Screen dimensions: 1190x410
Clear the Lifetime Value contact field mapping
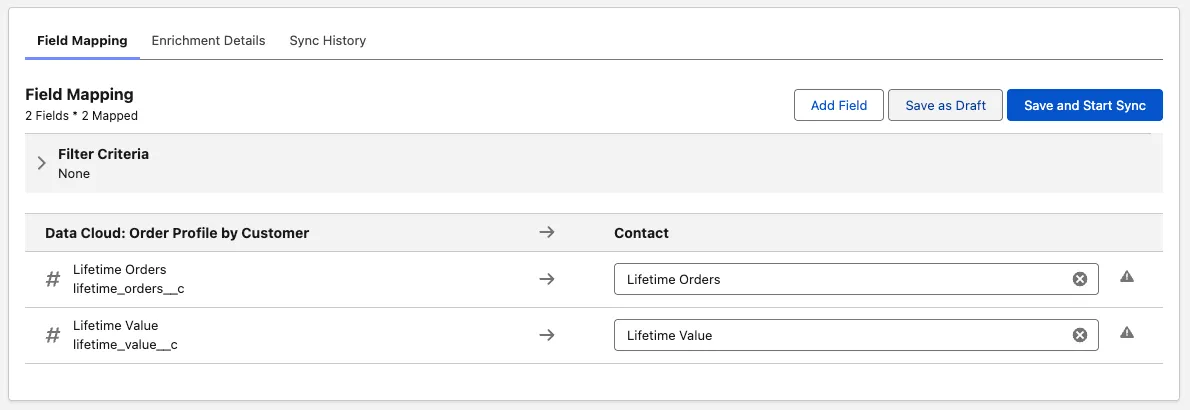1079,335
